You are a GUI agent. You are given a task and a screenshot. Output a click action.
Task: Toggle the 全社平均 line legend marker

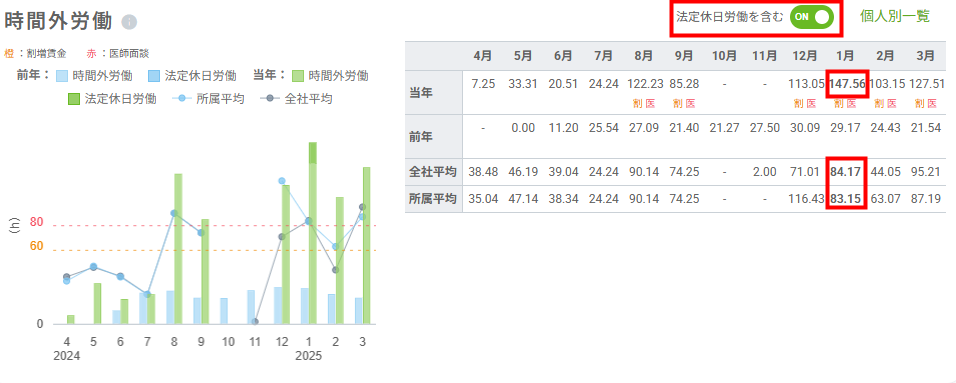[x=269, y=99]
